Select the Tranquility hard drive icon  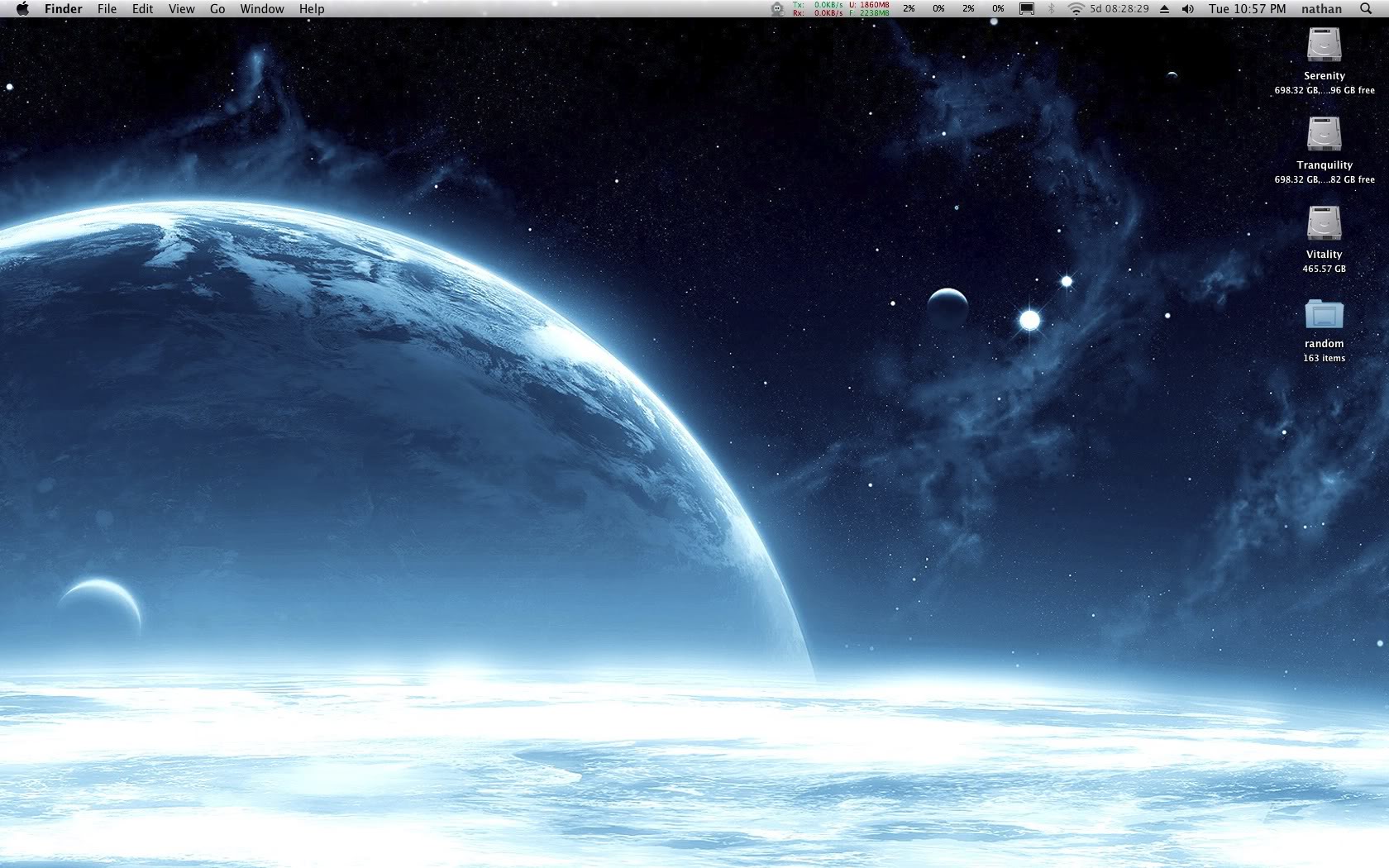tap(1324, 134)
